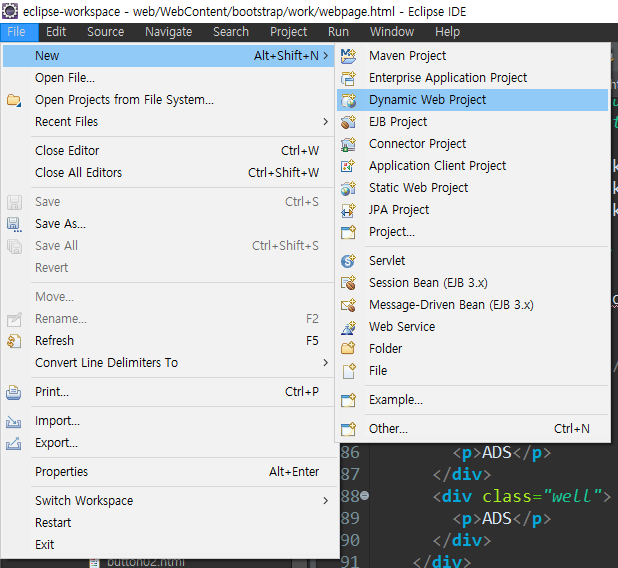
Task: Expand the Recent Files submenu arrow
Action: coord(326,122)
